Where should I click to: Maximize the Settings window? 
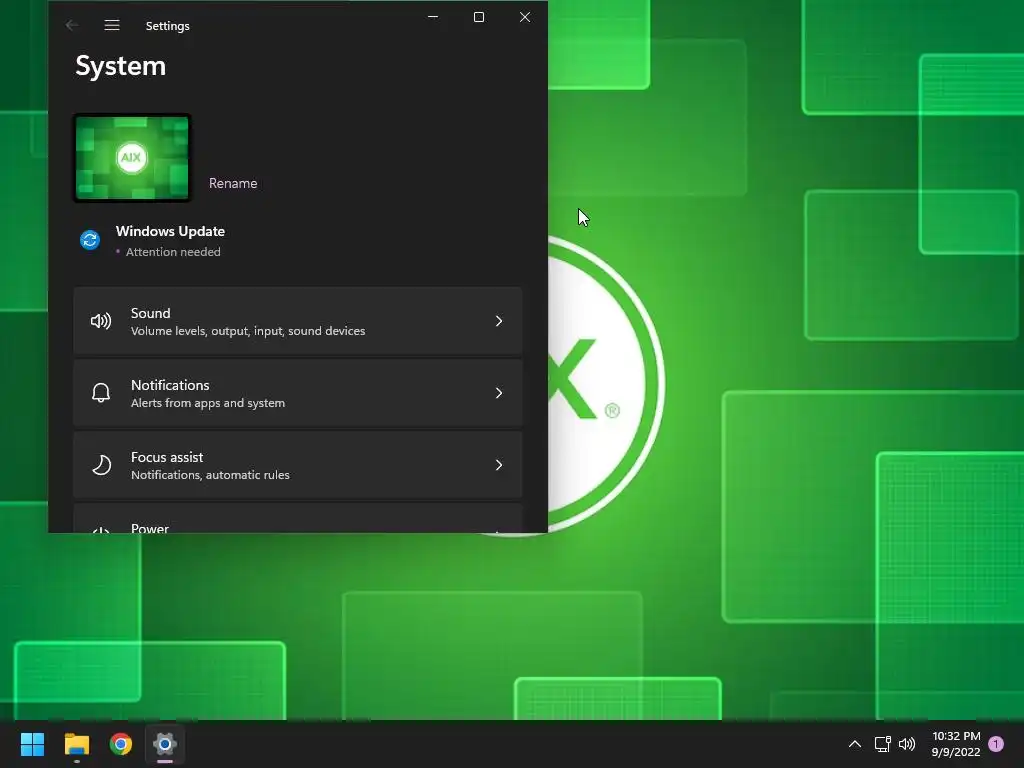click(479, 17)
